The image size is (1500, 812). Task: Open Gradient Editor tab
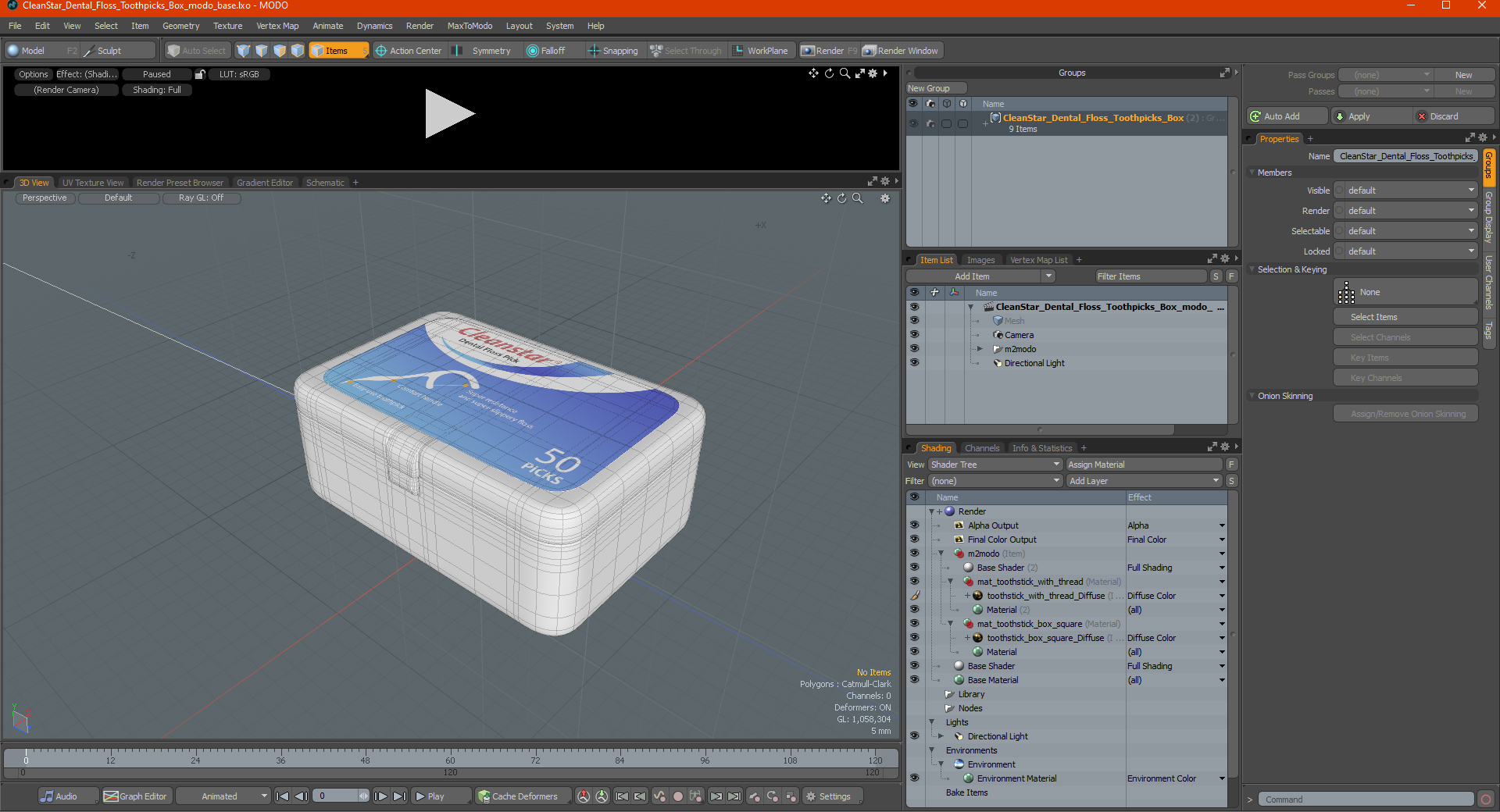pyautogui.click(x=265, y=183)
